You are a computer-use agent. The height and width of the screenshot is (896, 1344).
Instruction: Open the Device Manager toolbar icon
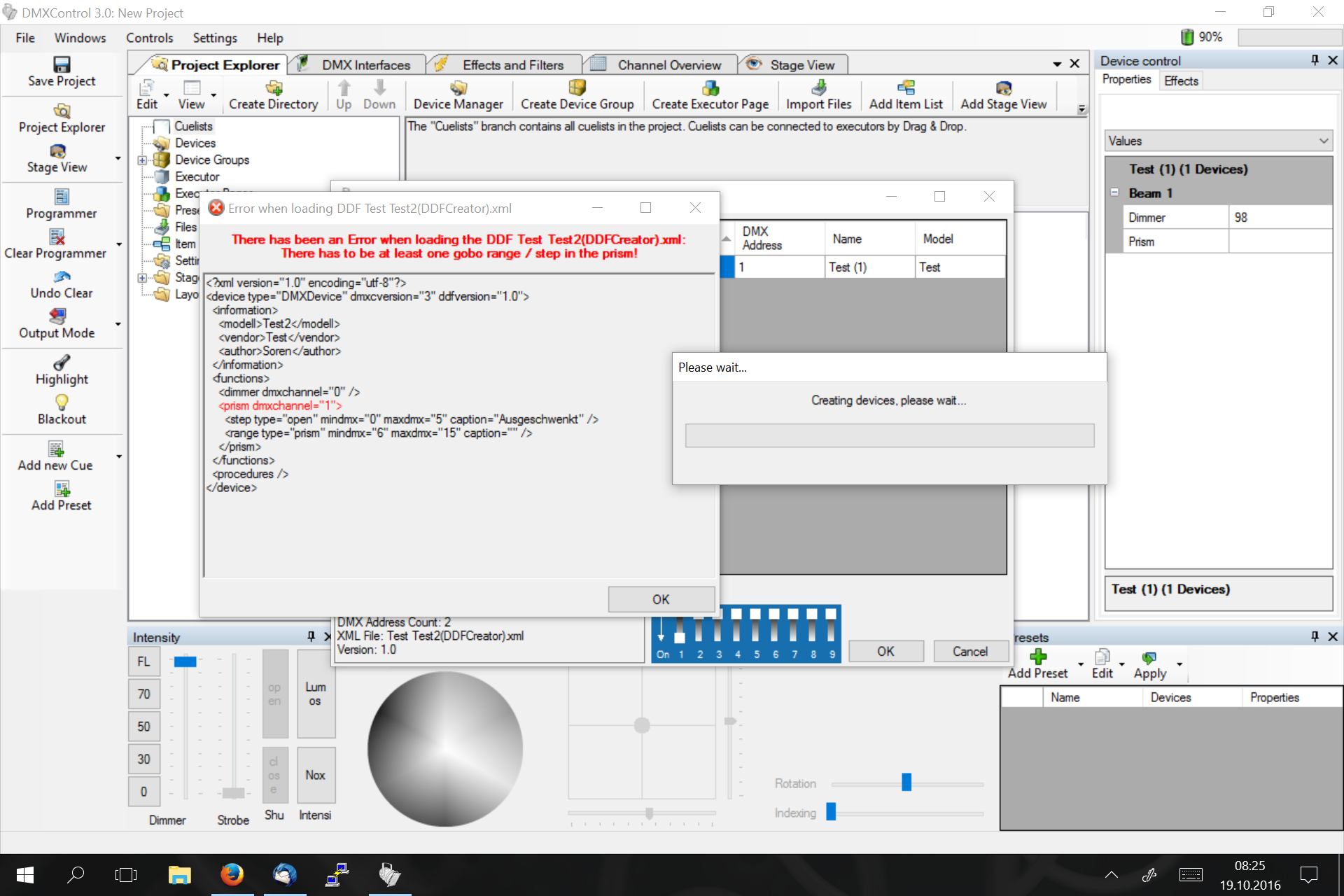[458, 88]
